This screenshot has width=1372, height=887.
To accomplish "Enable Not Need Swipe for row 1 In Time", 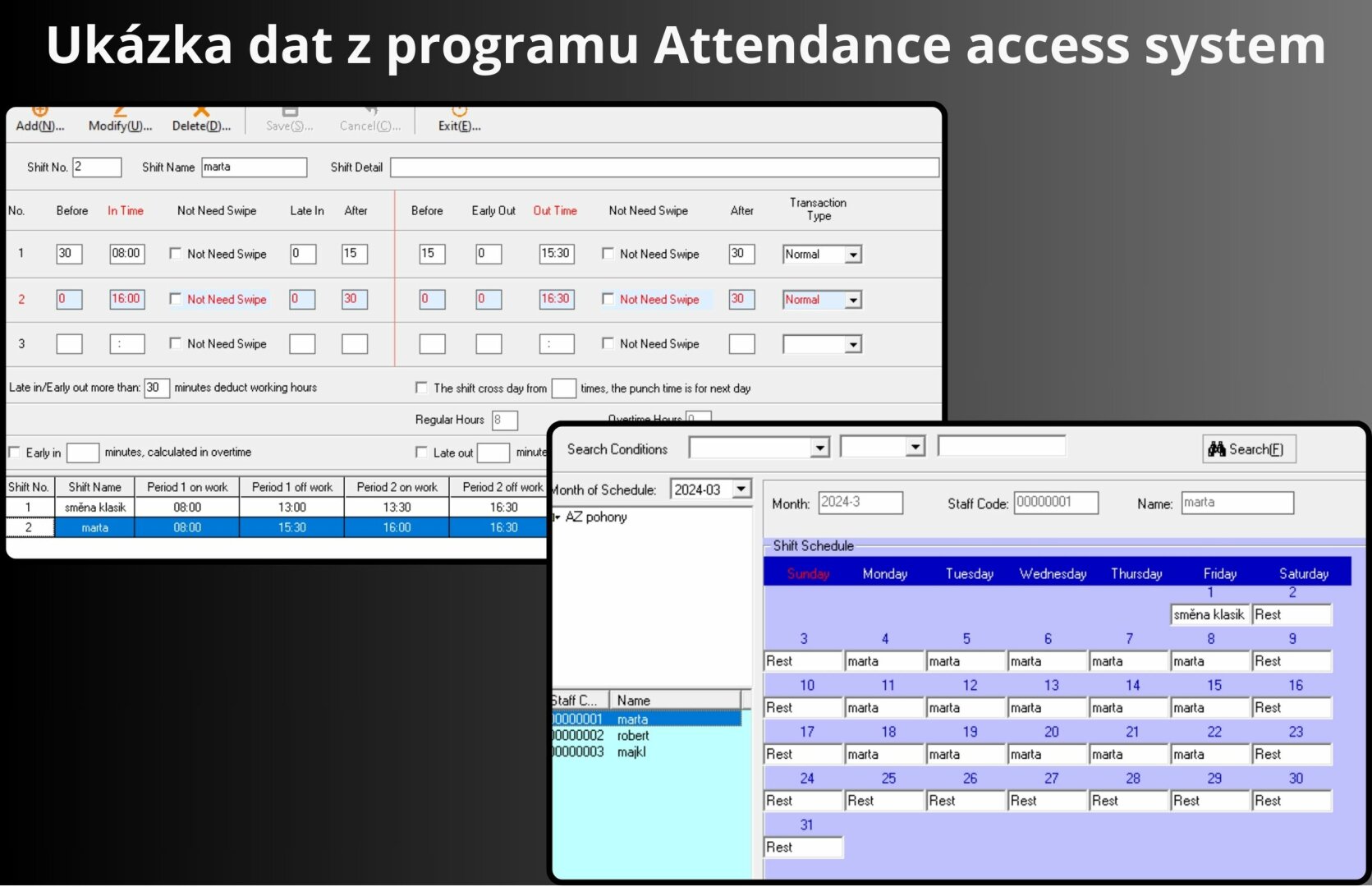I will pos(175,254).
